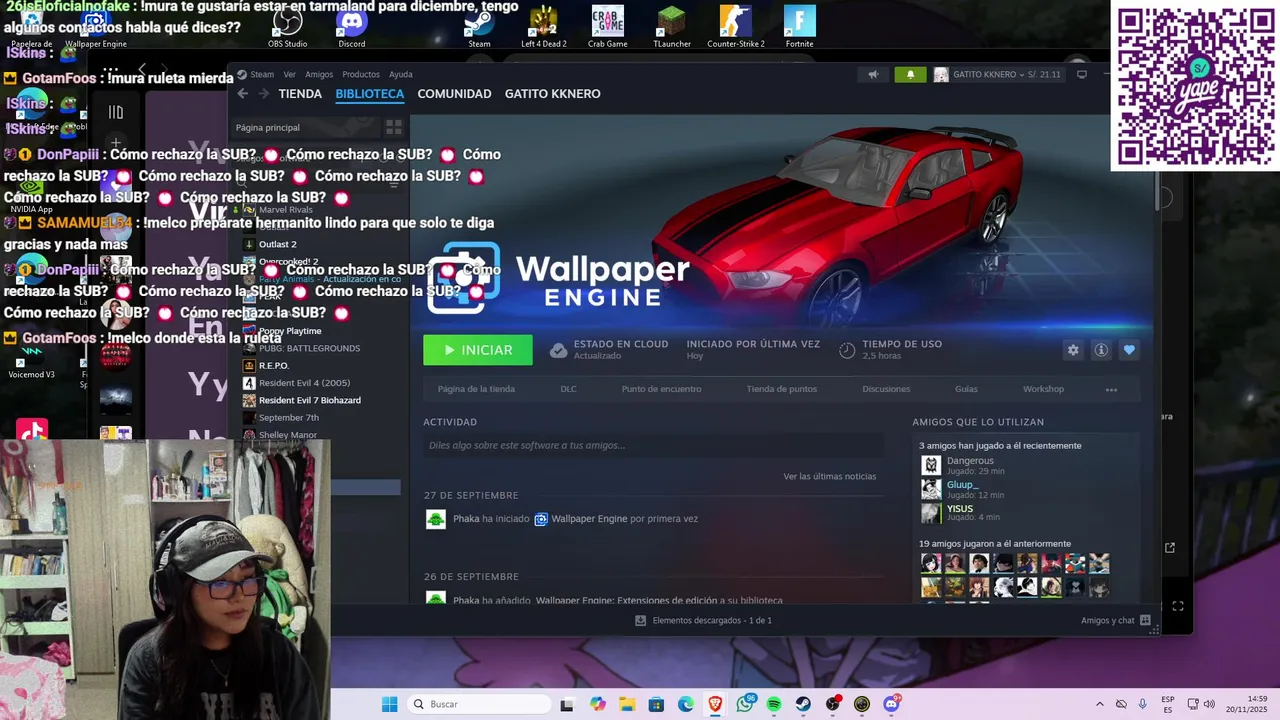Select Resident Evil 7 Biohazard in library
The width and height of the screenshot is (1280, 720).
(x=309, y=400)
